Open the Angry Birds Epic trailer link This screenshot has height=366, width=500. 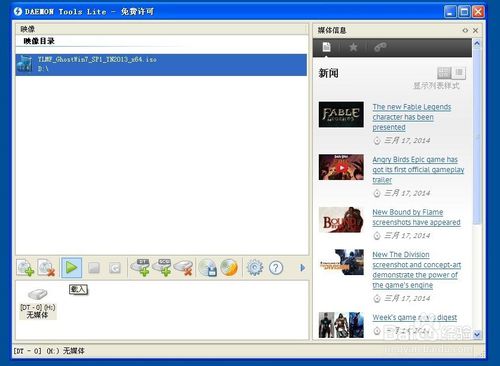pyautogui.click(x=418, y=169)
